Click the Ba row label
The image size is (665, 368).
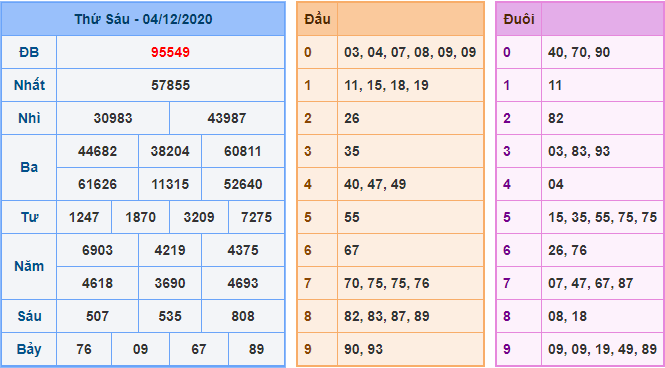pyautogui.click(x=29, y=167)
